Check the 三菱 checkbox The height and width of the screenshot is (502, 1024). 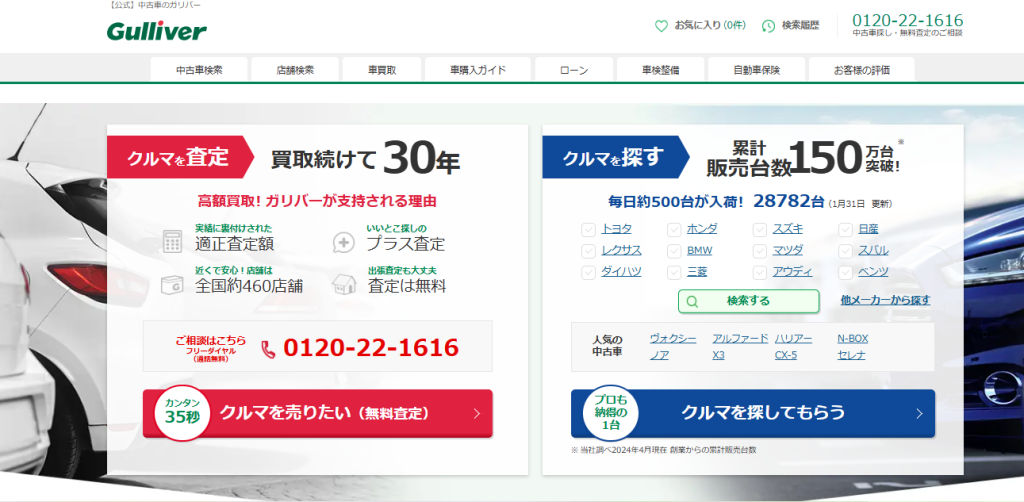coord(674,272)
